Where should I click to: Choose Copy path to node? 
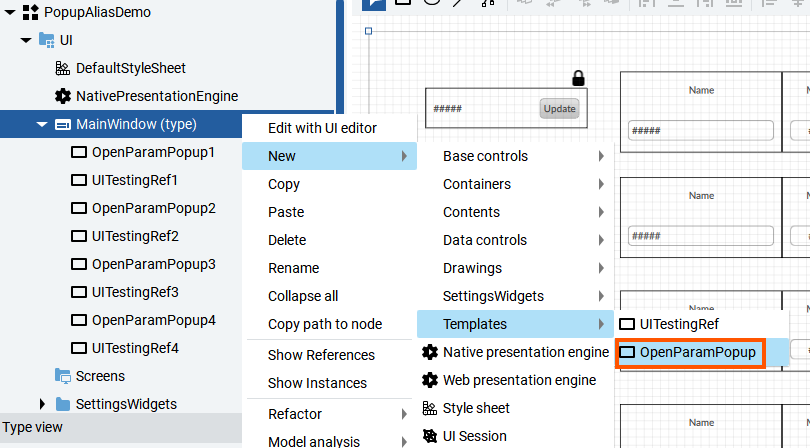click(329, 325)
